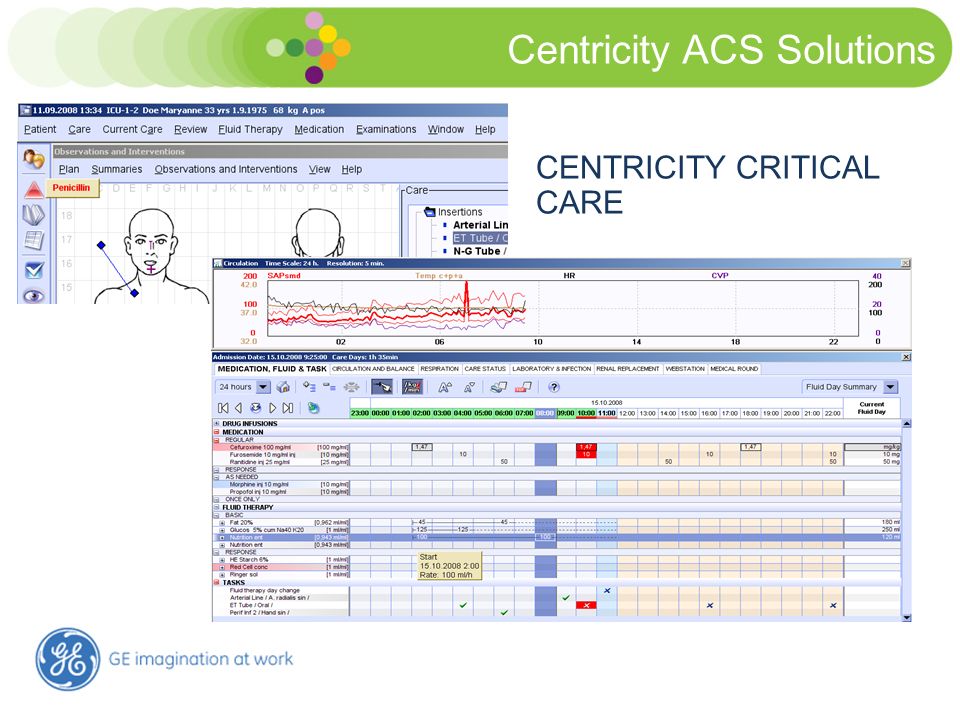The image size is (960, 720).
Task: Click the open book icon in sidebar
Action: 34,216
